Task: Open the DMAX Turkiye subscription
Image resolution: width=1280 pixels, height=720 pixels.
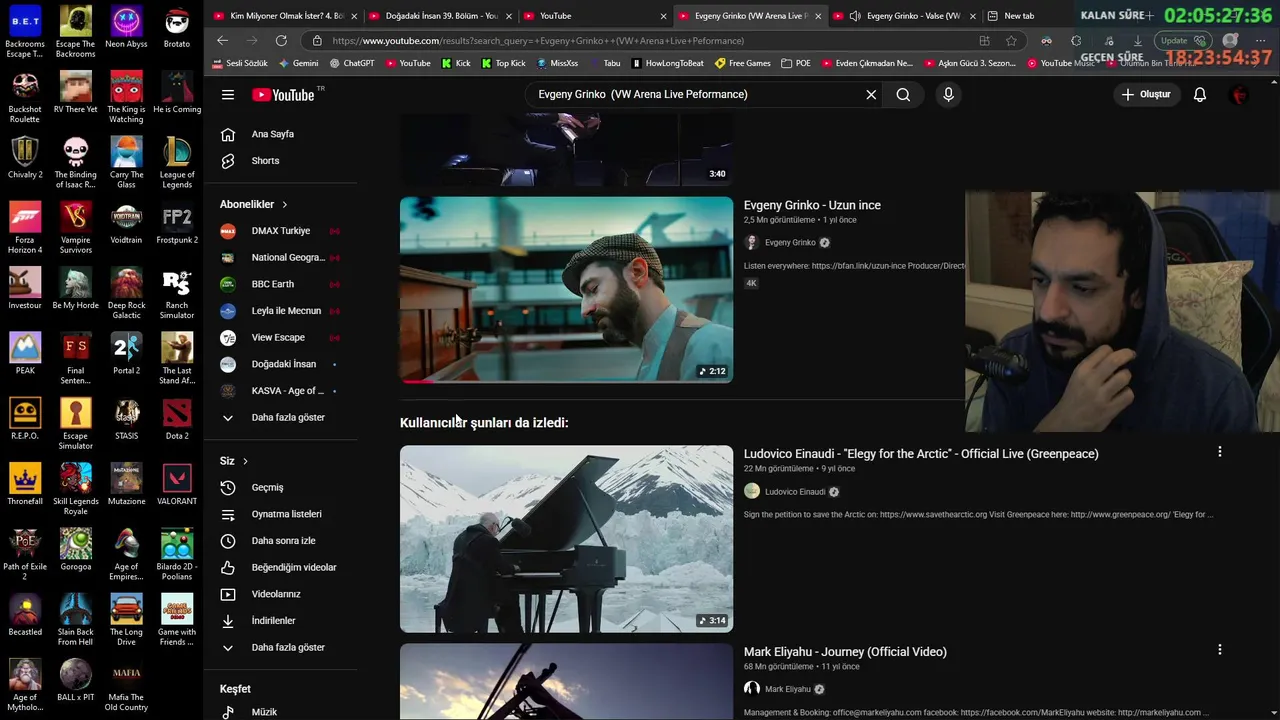Action: [x=280, y=231]
